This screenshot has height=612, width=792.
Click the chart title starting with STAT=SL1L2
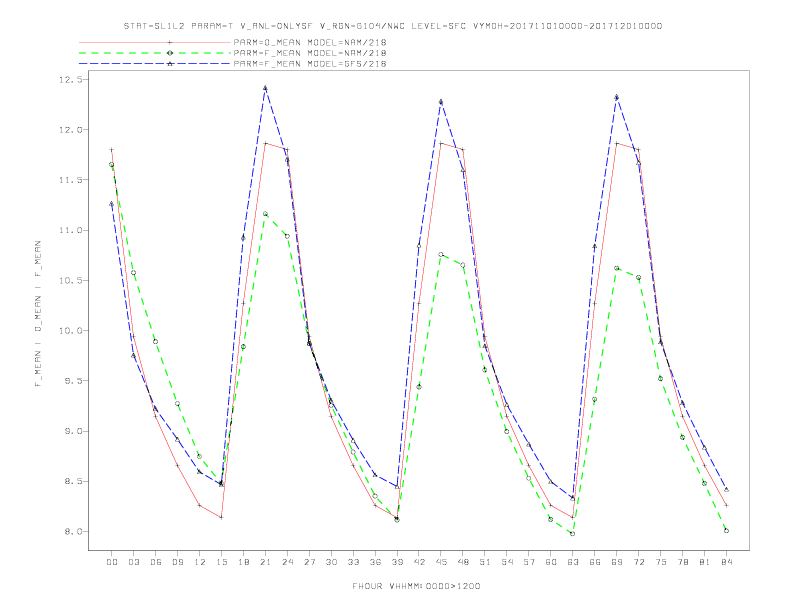(x=392, y=26)
